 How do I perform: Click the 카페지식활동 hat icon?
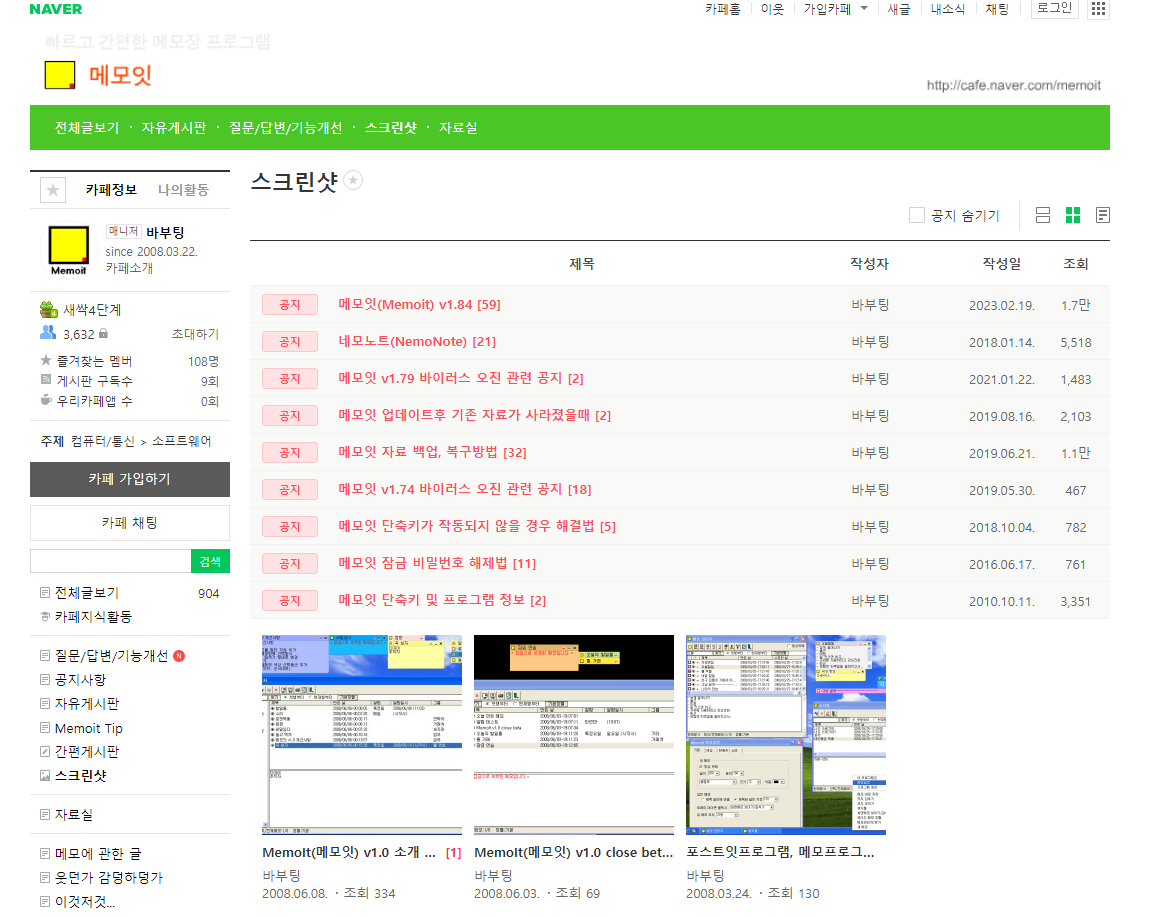pos(45,616)
